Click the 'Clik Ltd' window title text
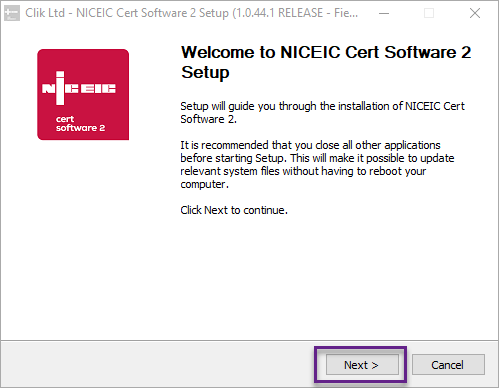Viewport: 499px width, 388px height. click(45, 13)
